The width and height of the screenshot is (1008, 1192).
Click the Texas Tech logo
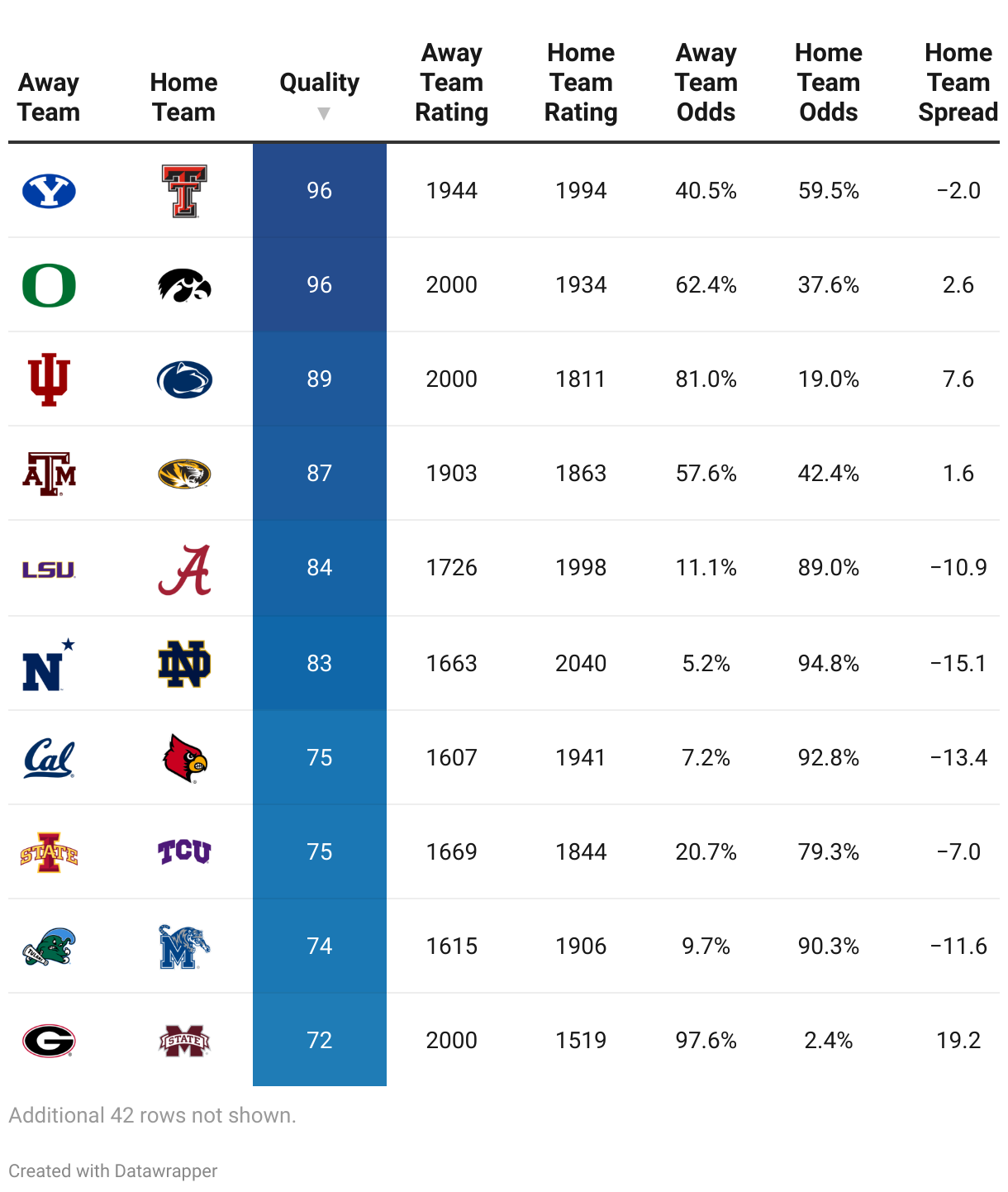point(184,191)
